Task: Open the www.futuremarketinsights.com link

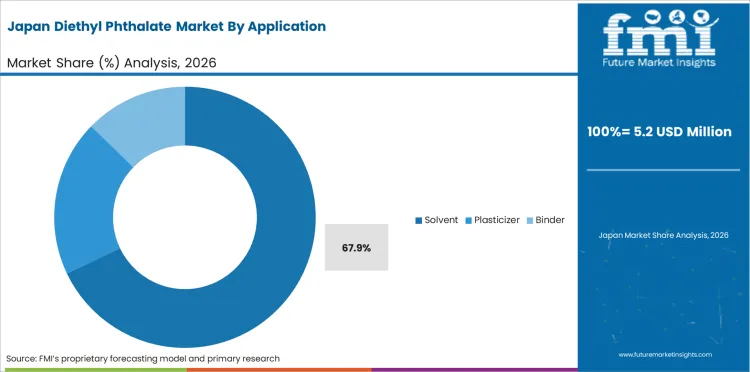Action: click(665, 355)
